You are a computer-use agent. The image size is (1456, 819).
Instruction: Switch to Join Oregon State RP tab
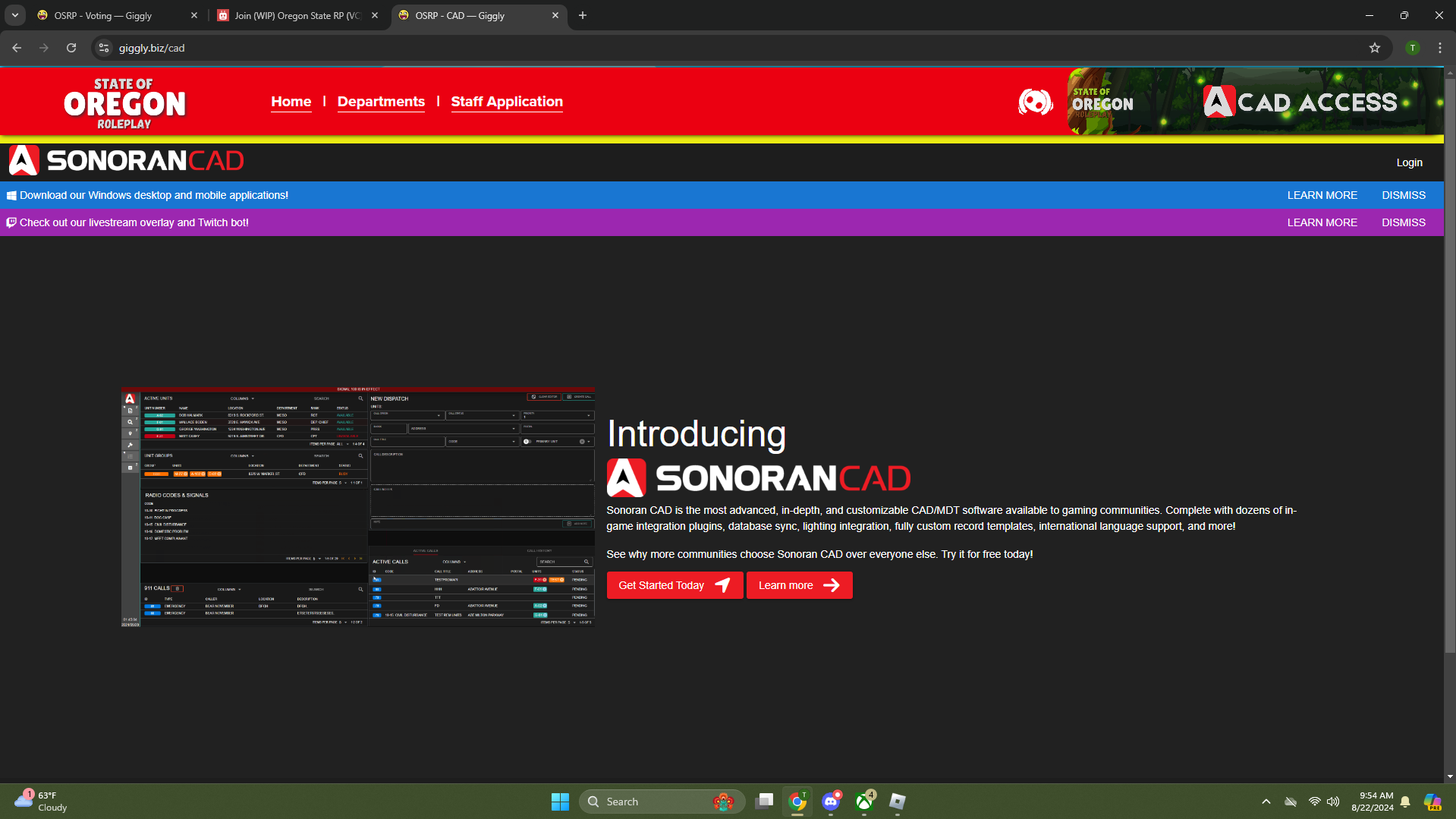[297, 15]
